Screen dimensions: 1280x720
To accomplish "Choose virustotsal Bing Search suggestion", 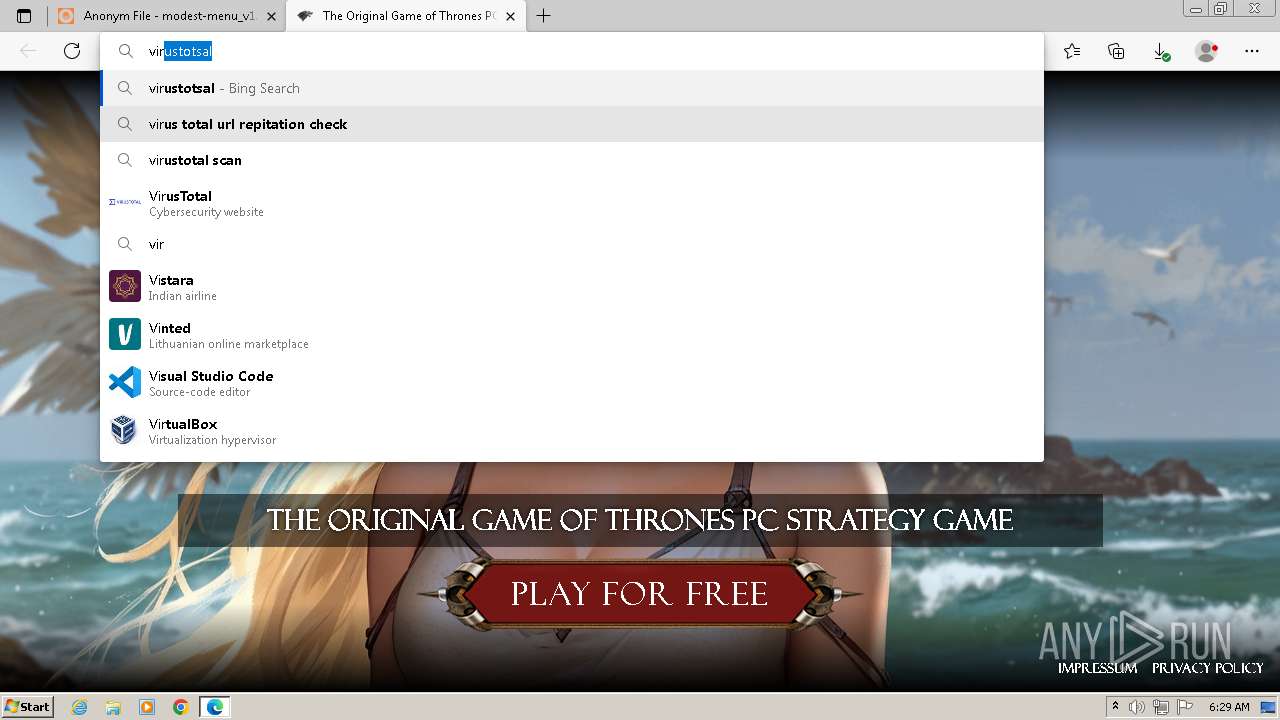I will tap(572, 88).
